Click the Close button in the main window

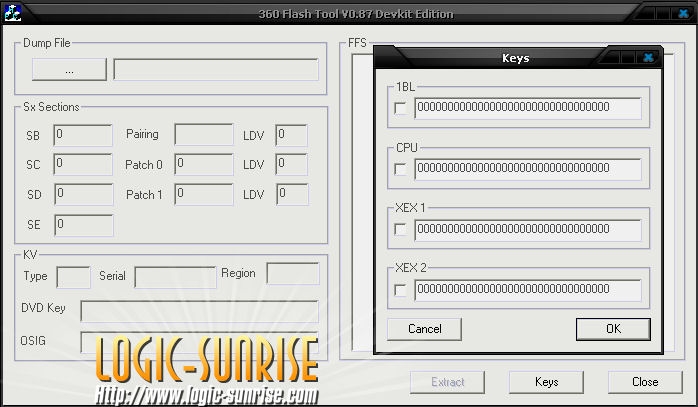click(x=645, y=382)
